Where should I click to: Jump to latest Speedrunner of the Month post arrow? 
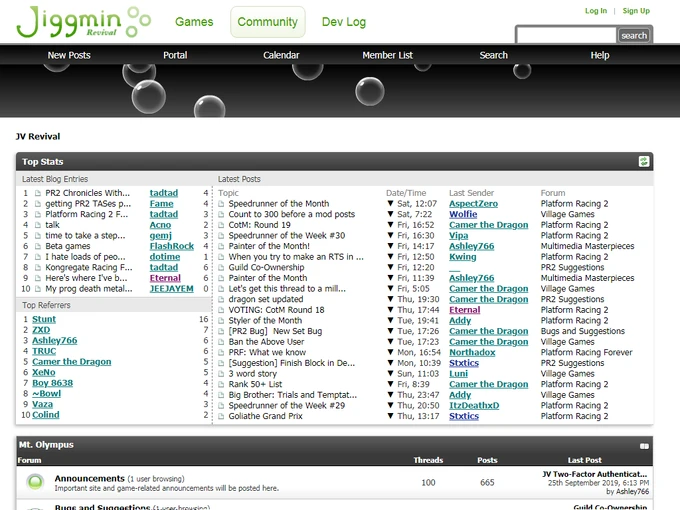390,203
